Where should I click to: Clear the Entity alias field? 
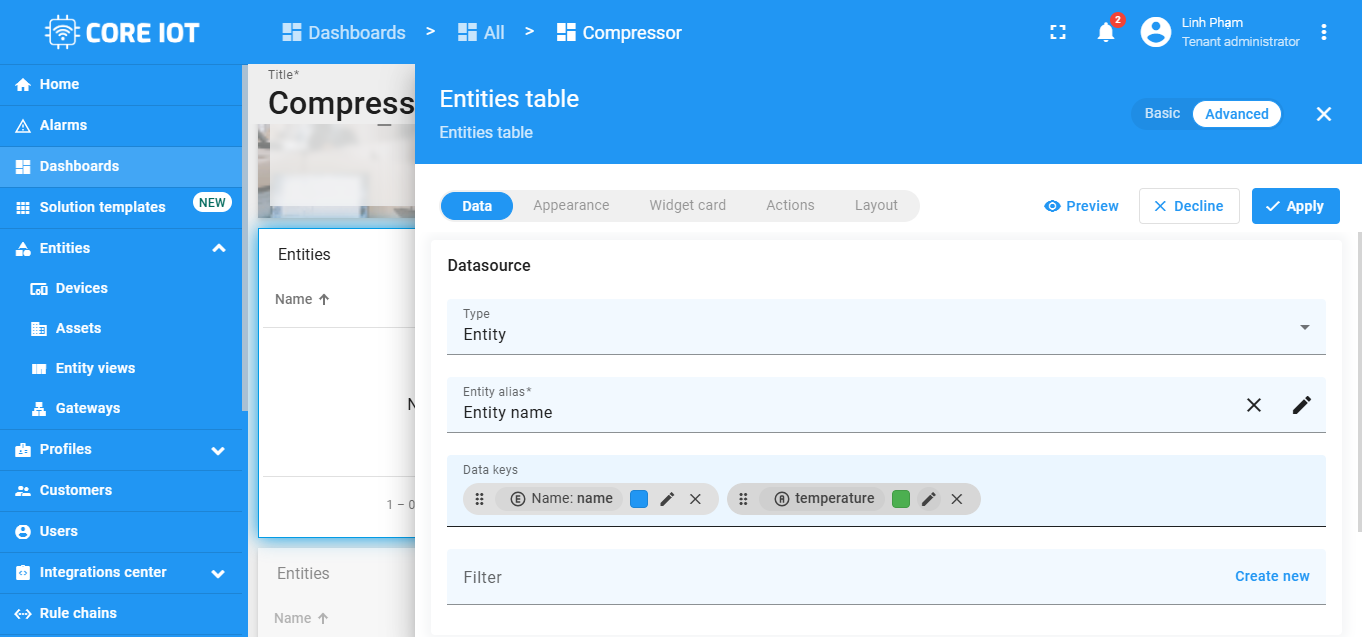click(x=1254, y=405)
